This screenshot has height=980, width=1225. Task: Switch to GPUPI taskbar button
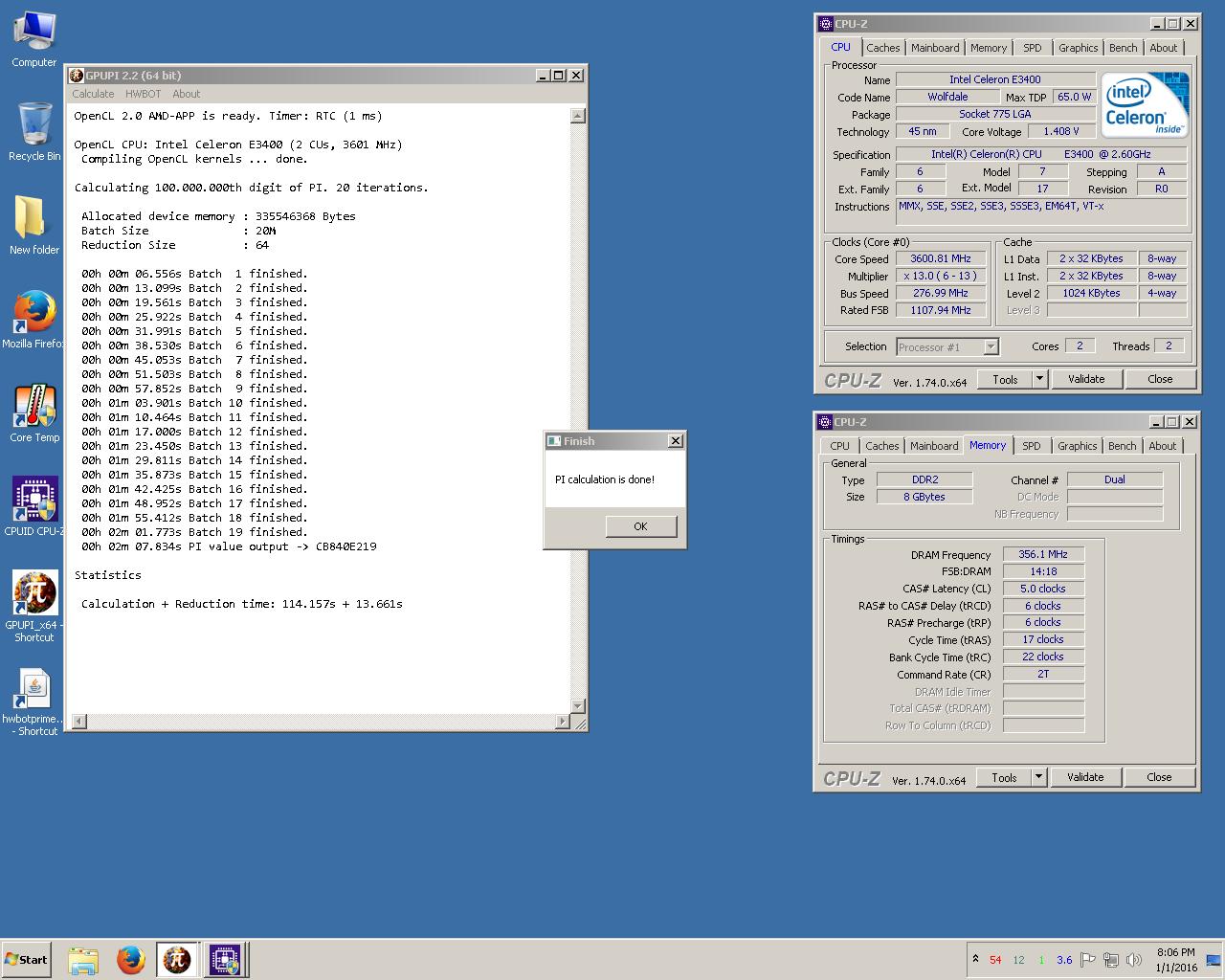177,960
